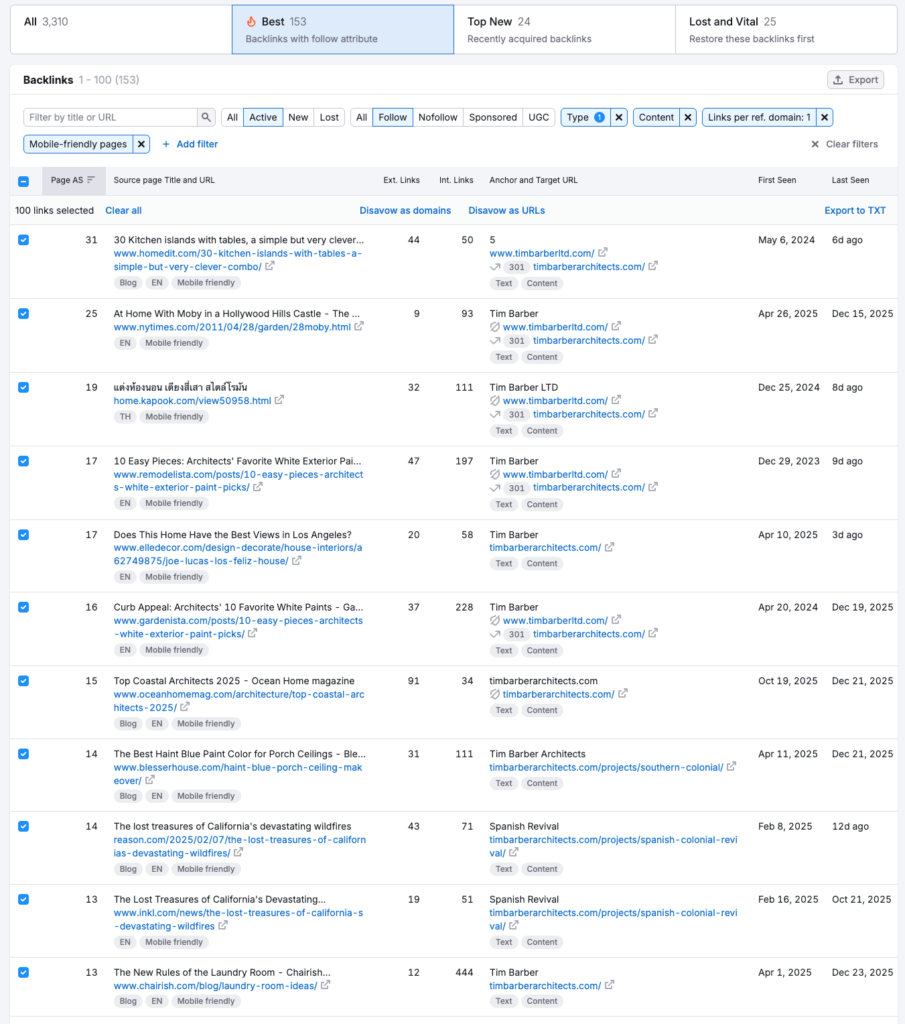Toggle the select-all header checkbox
905x1024 pixels.
[x=23, y=181]
